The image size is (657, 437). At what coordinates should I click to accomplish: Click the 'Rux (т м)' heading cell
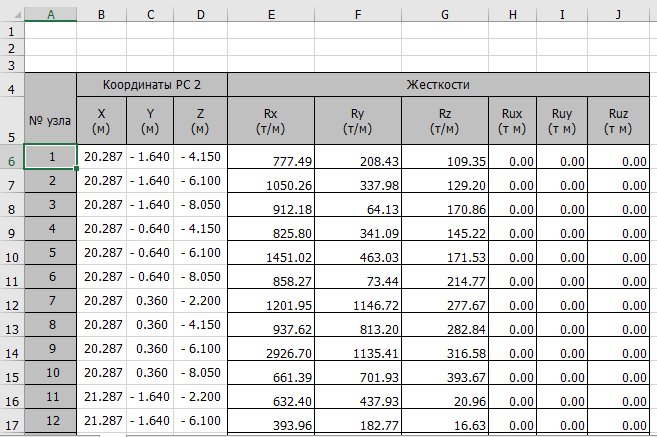click(512, 121)
